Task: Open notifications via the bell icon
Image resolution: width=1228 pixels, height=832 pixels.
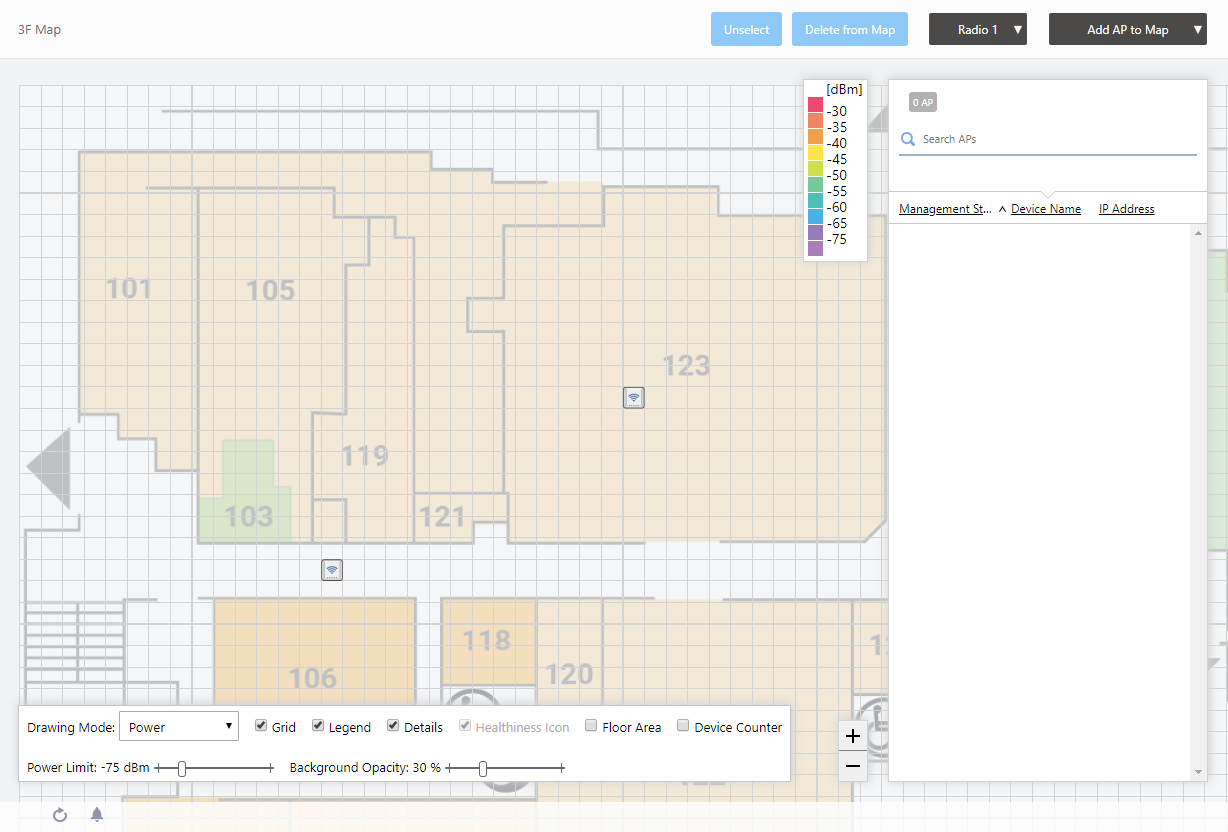Action: [x=97, y=815]
